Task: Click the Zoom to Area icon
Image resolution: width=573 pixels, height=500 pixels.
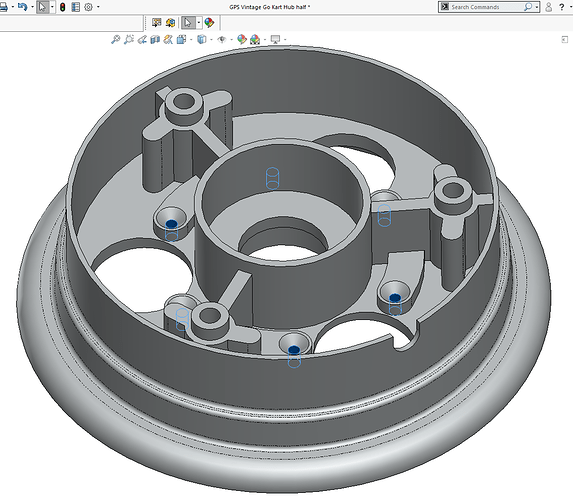Action: point(129,39)
